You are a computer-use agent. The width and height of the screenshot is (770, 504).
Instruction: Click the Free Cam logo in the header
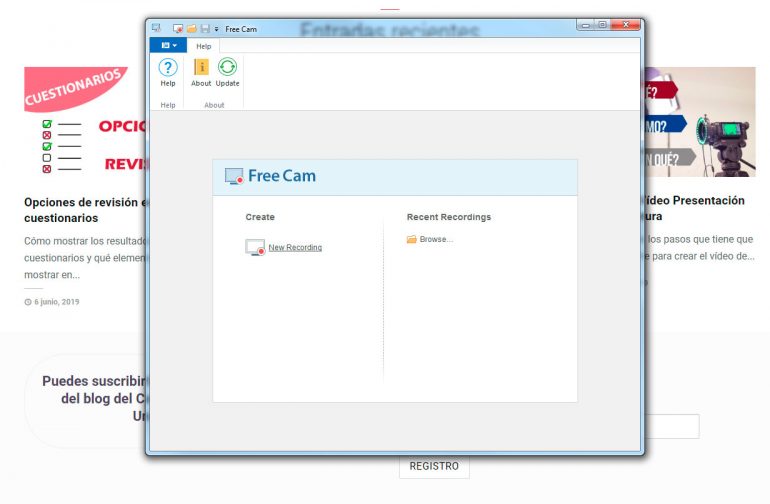point(271,176)
